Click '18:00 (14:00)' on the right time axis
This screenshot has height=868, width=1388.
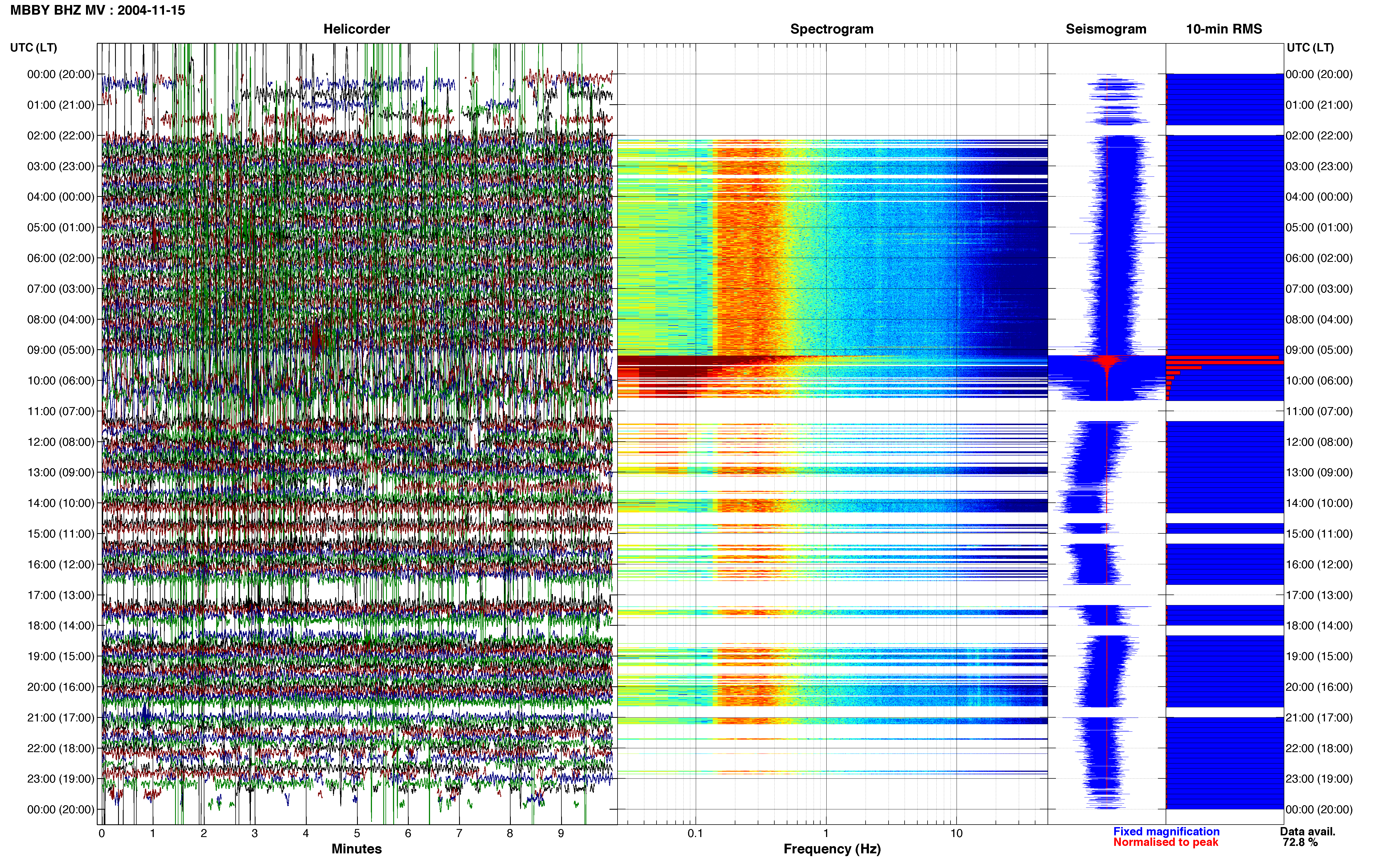pos(1319,626)
